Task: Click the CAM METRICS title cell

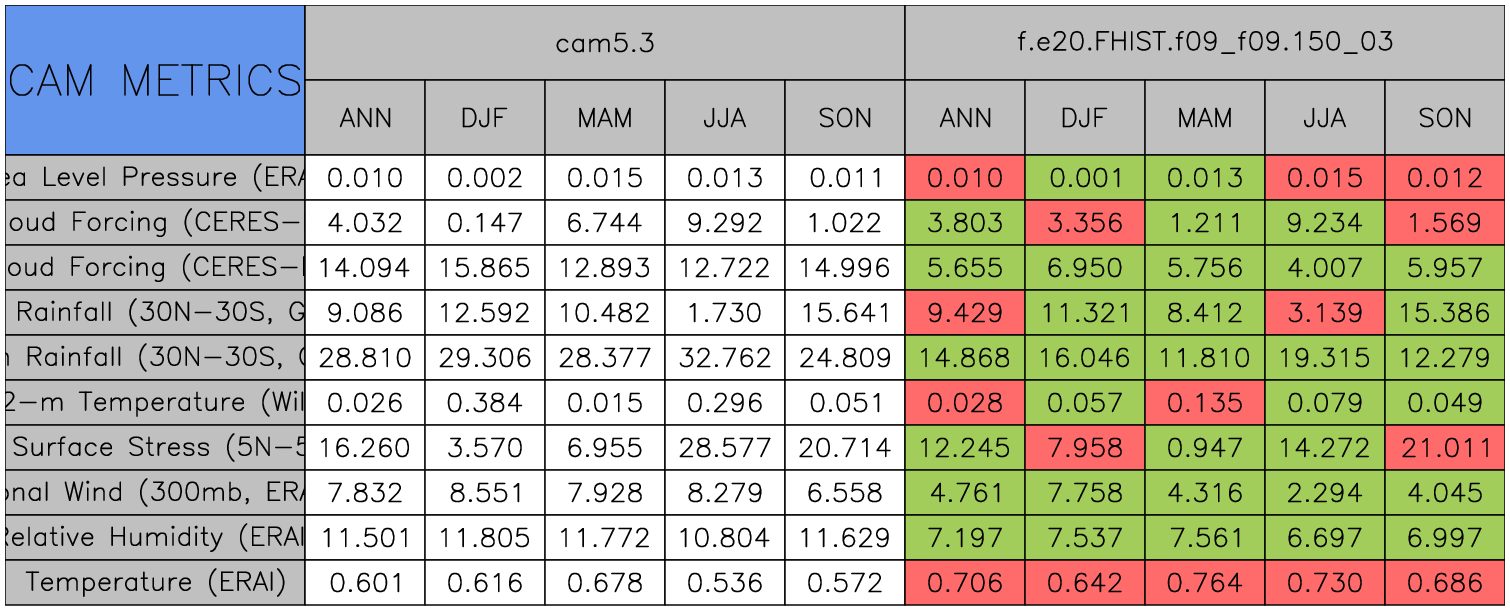Action: pos(154,80)
